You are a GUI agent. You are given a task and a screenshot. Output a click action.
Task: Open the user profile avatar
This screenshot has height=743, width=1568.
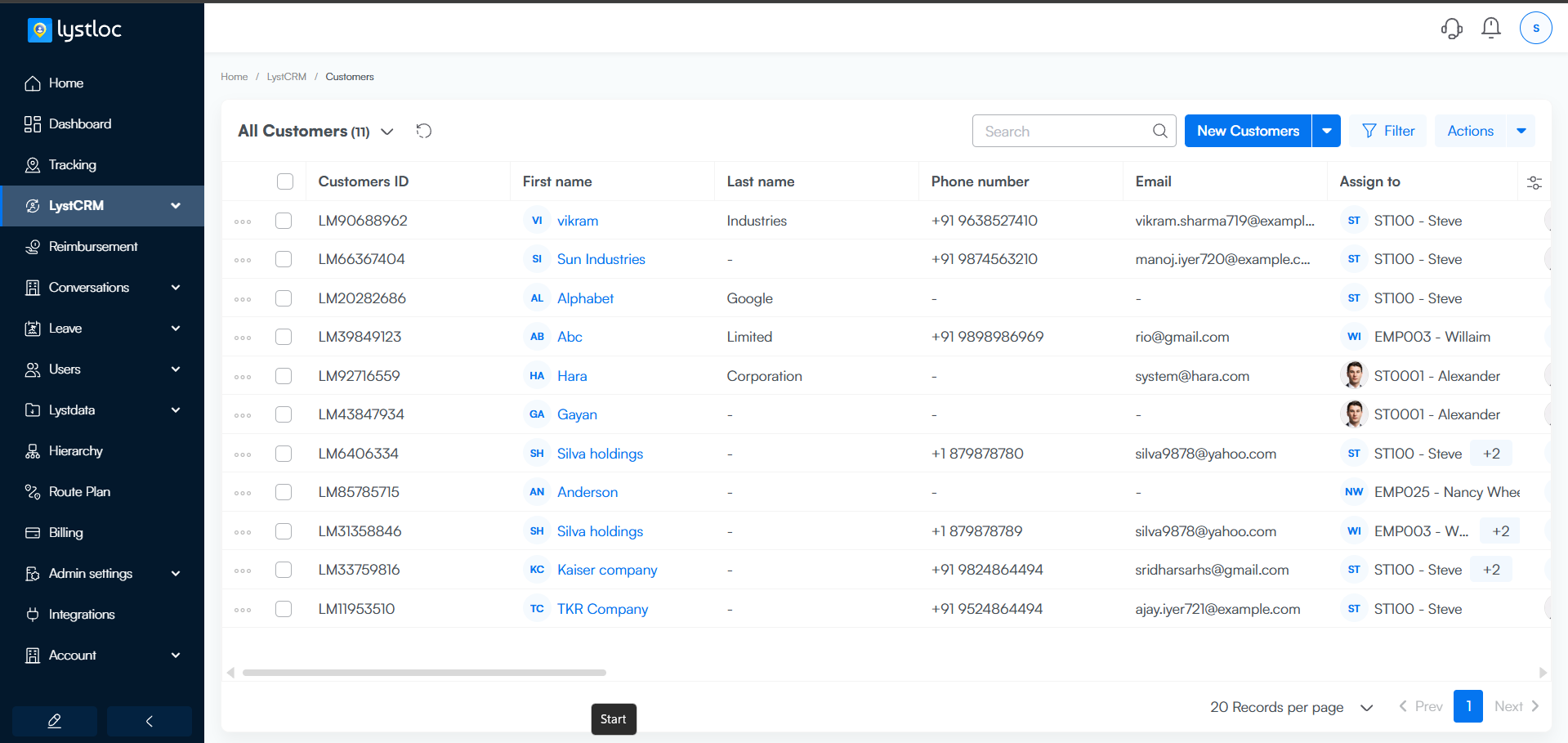(x=1535, y=29)
